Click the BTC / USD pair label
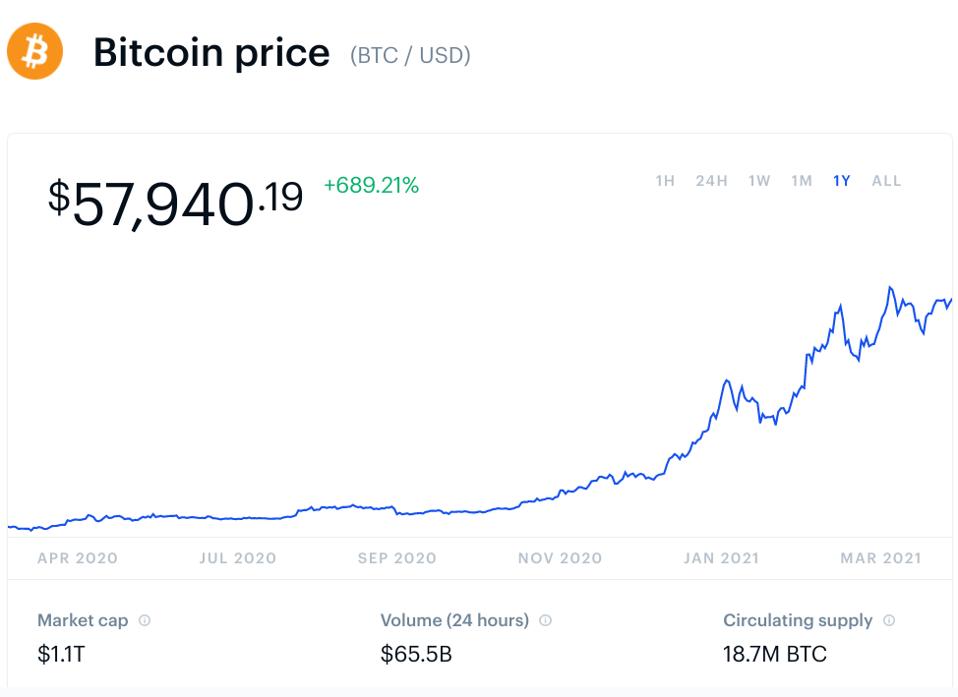The width and height of the screenshot is (958, 697). pyautogui.click(x=410, y=55)
